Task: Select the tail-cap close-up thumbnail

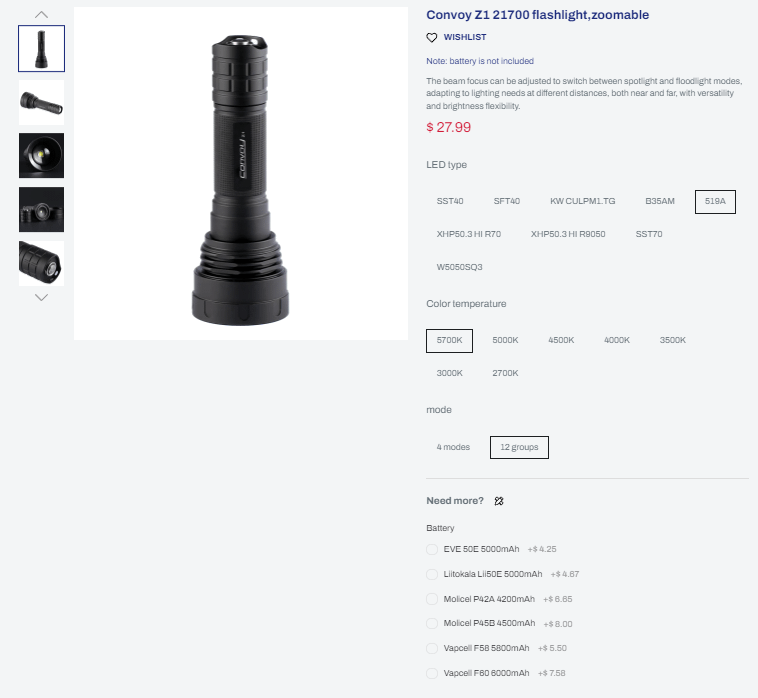Action: (x=42, y=263)
